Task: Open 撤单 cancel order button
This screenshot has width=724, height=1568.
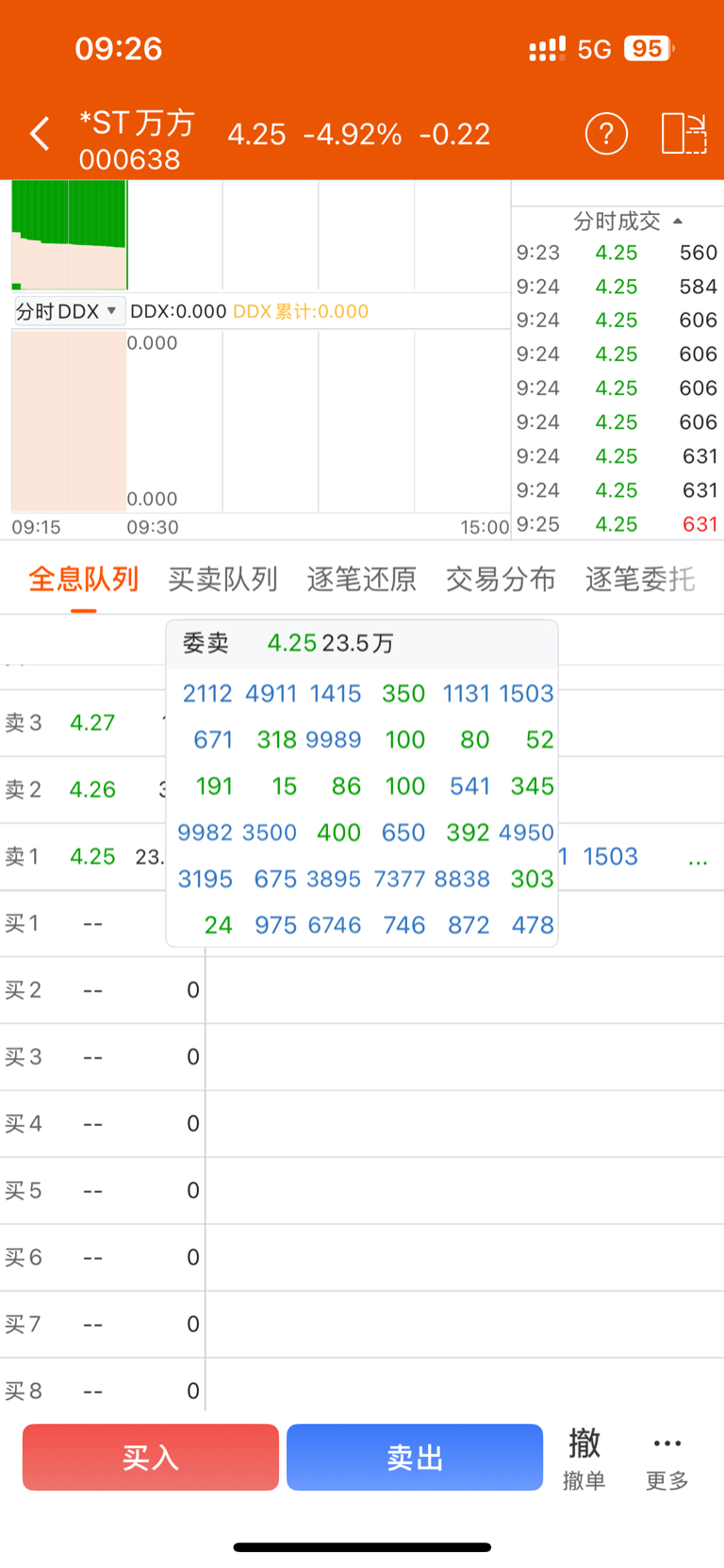Action: [584, 1459]
